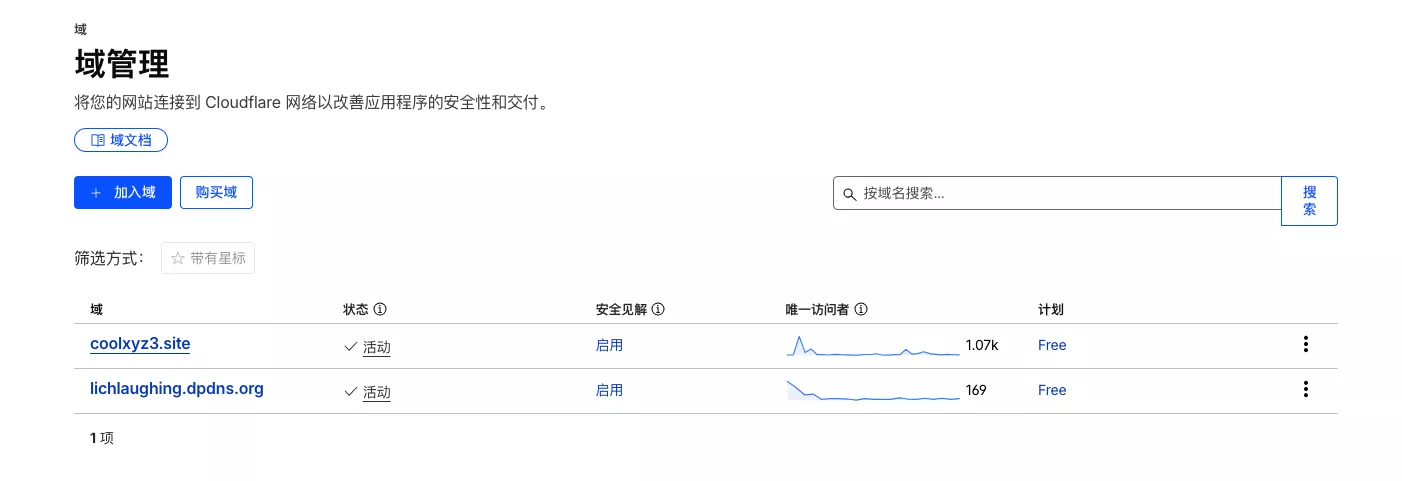
Task: Click the visitors sparkline for coolxyz3.site
Action: 873,346
